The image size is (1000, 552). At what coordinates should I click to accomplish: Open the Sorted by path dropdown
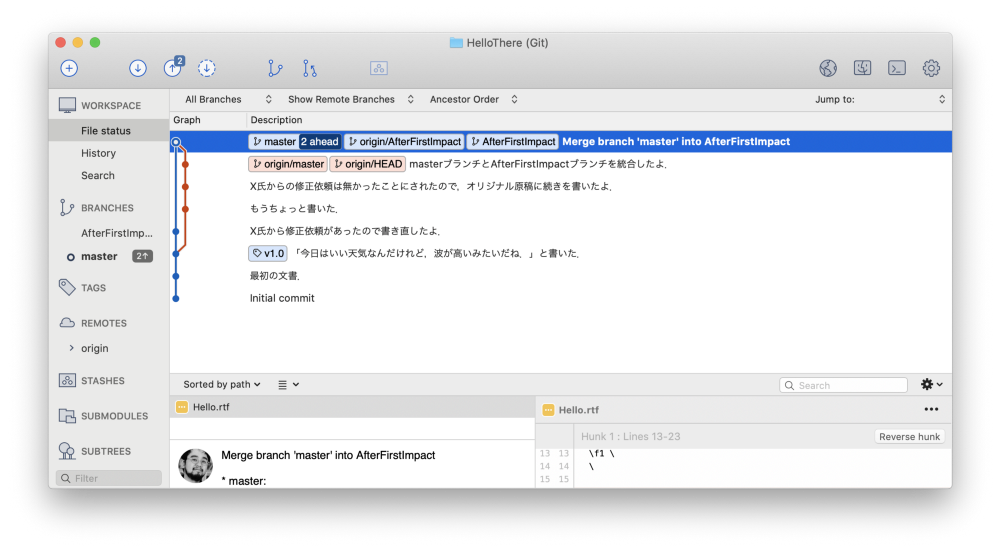tap(221, 384)
